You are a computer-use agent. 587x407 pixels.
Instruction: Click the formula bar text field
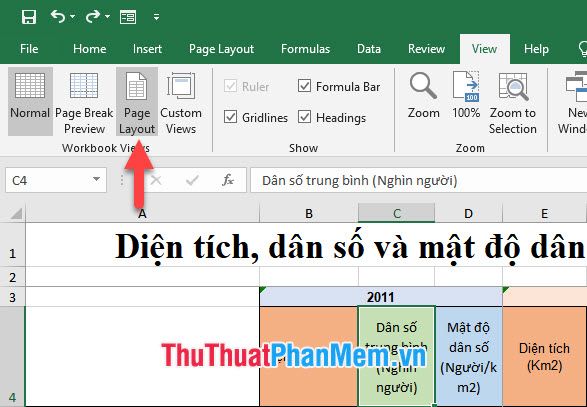(x=419, y=180)
